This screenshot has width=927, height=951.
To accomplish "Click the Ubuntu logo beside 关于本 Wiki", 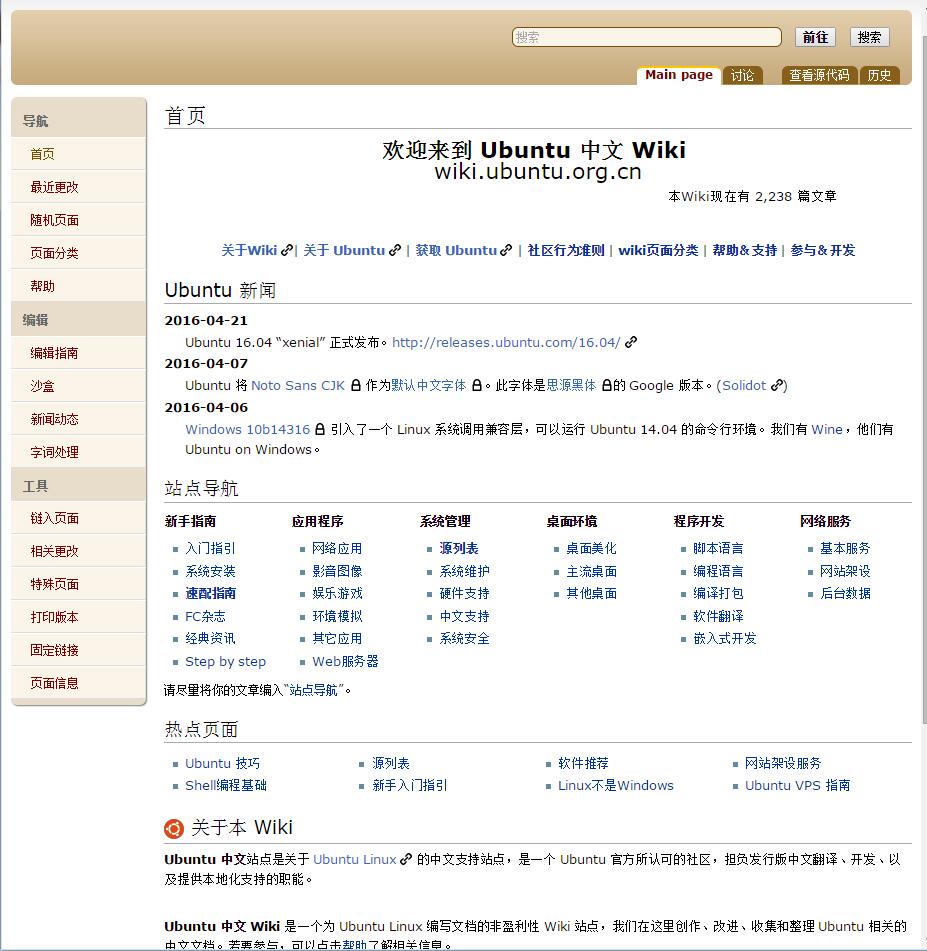I will point(174,828).
